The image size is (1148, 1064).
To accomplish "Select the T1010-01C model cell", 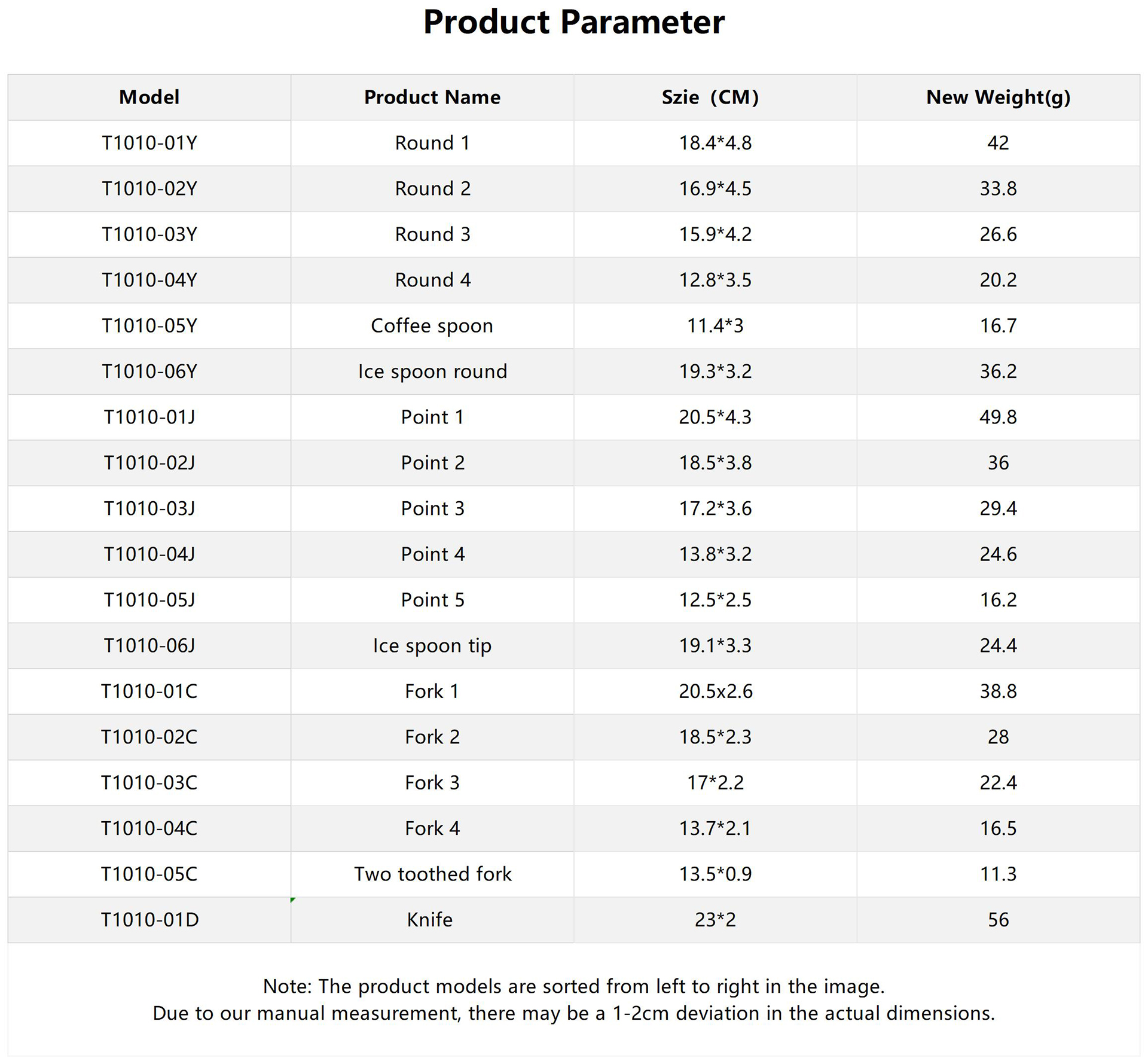I will [149, 691].
